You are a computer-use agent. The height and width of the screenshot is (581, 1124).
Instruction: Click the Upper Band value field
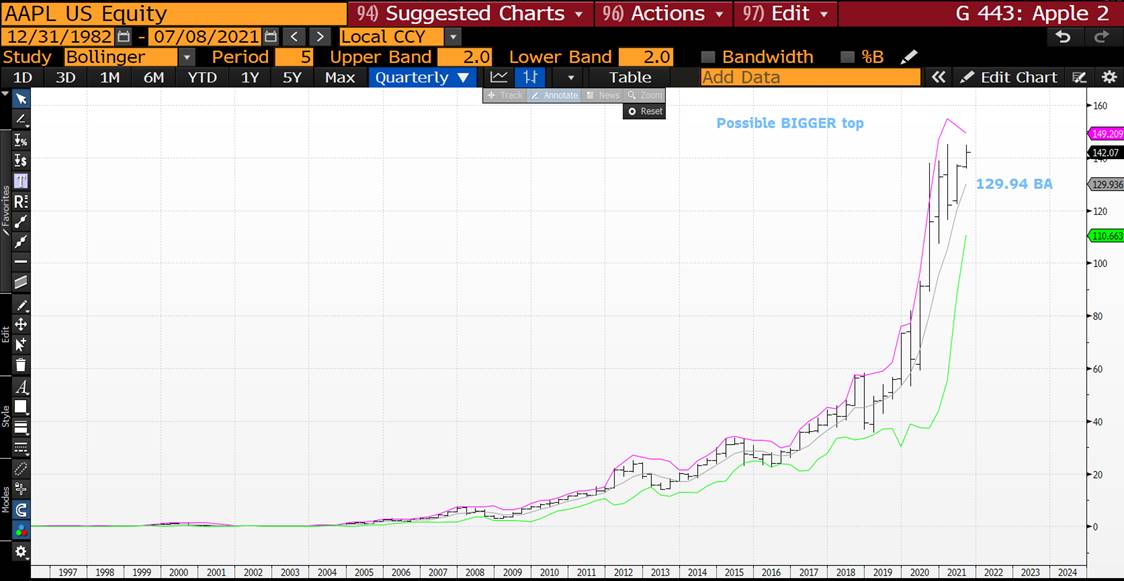[x=465, y=57]
